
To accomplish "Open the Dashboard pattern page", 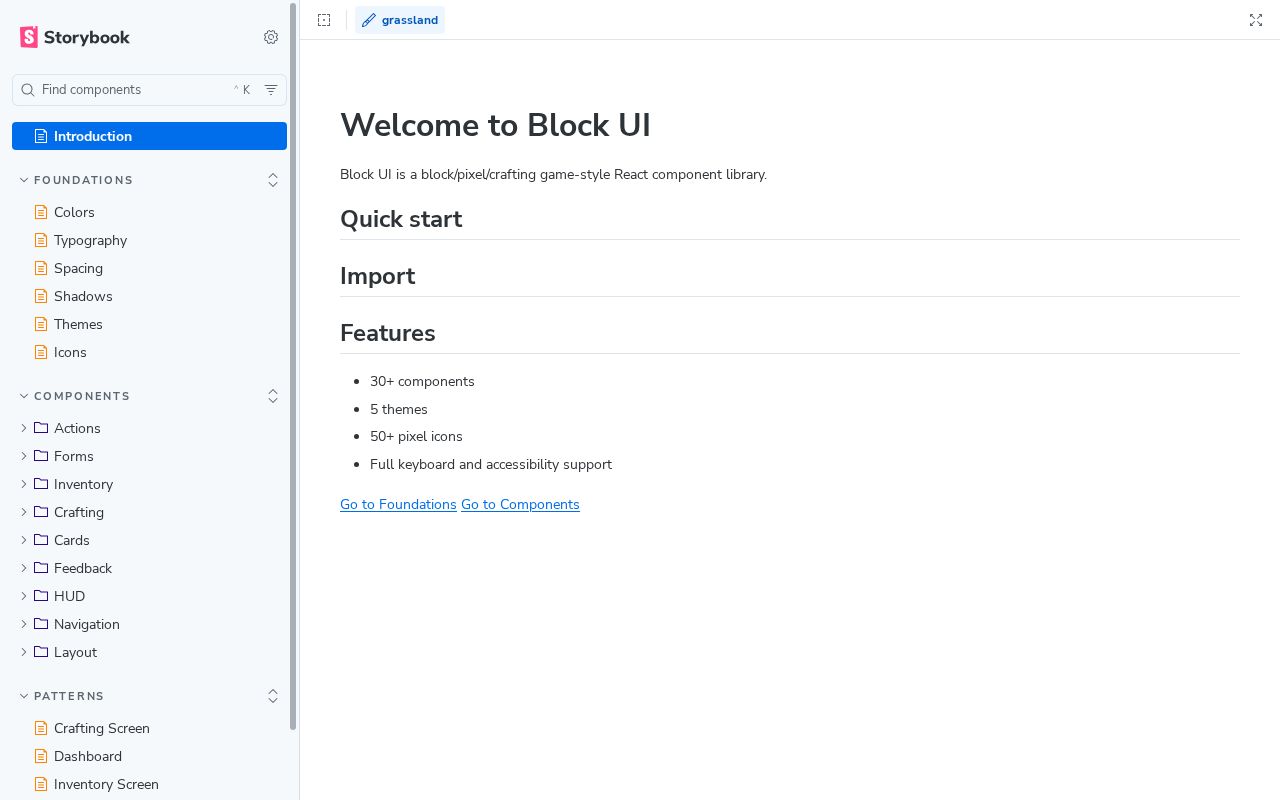I will coord(149,756).
